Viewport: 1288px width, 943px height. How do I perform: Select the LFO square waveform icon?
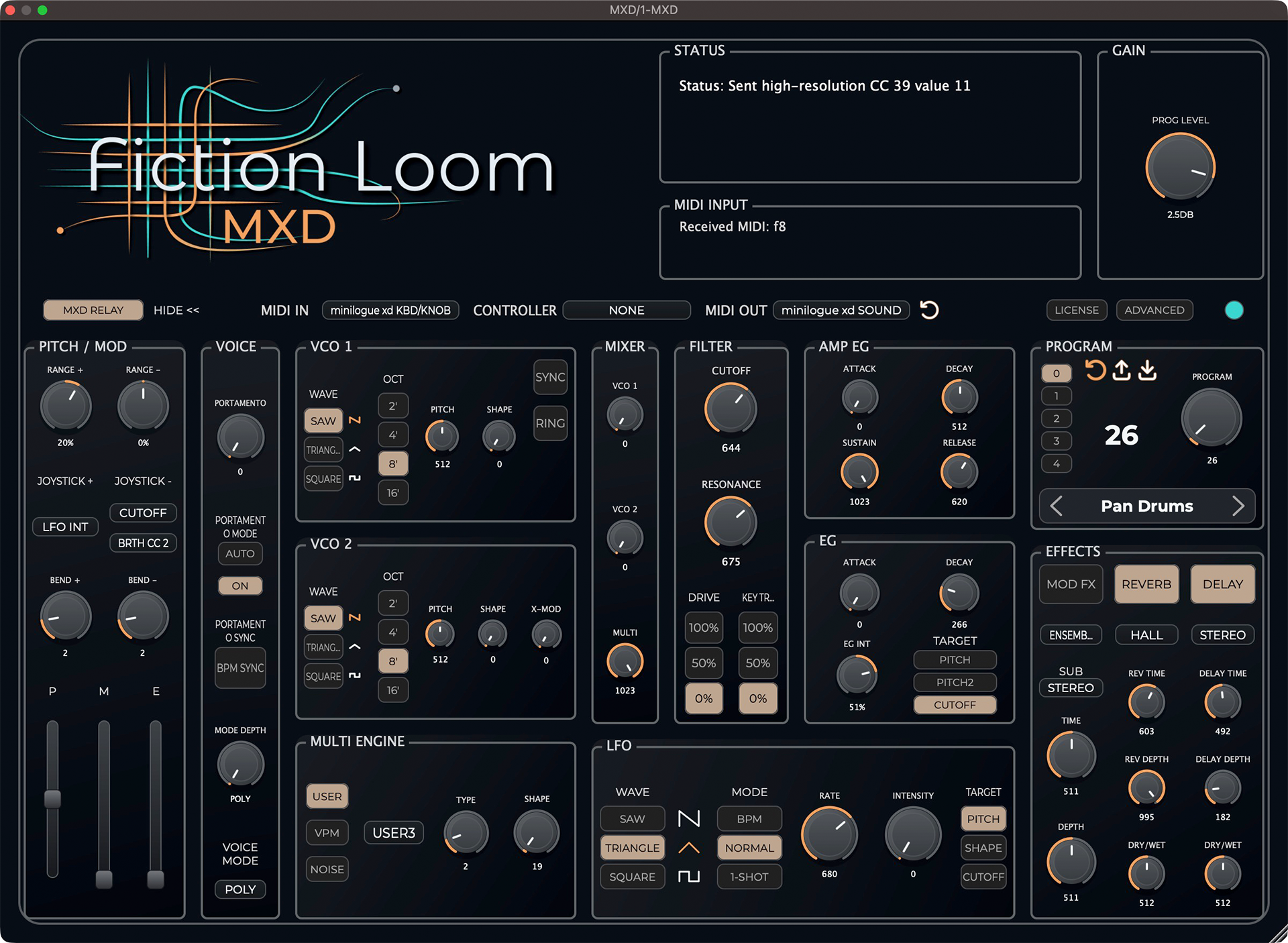(x=689, y=877)
